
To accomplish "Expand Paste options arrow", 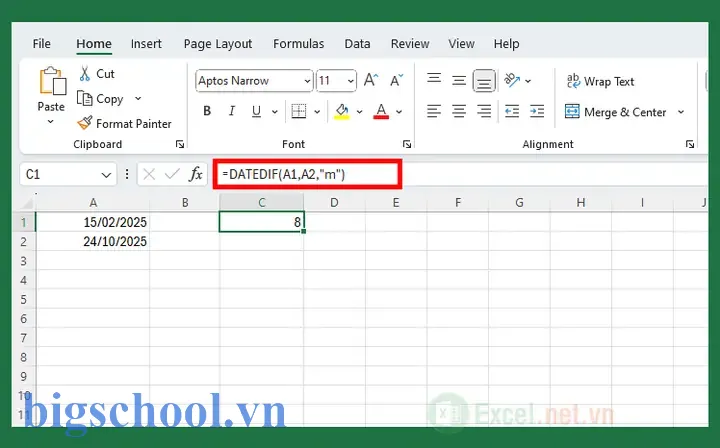I will click(51, 122).
